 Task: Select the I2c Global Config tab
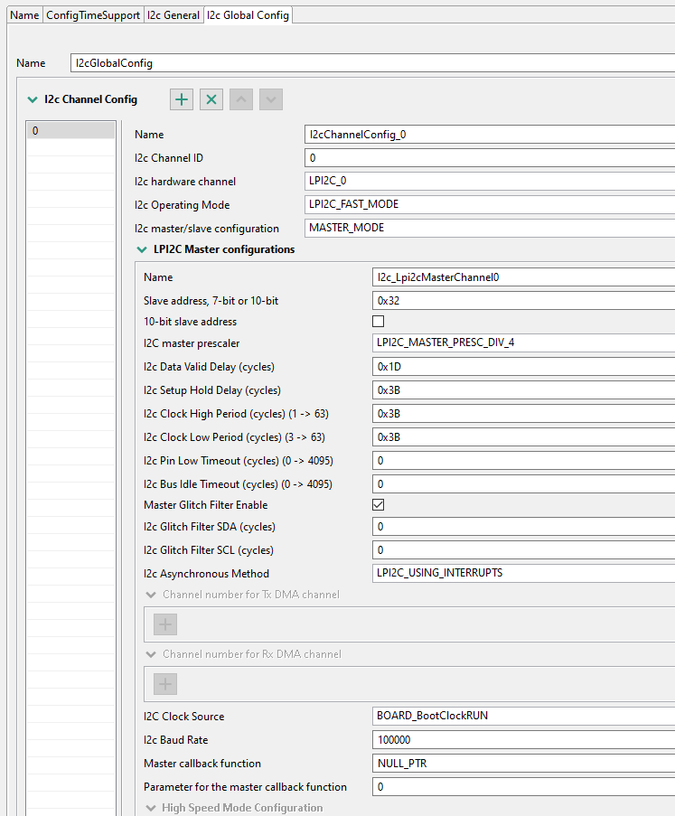(248, 15)
